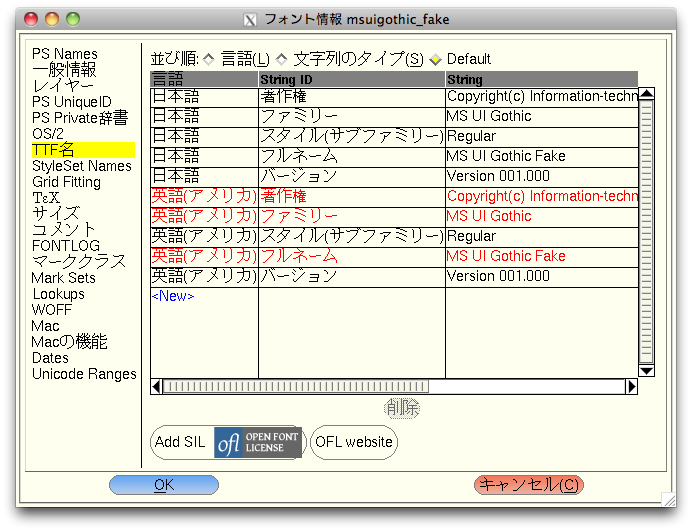Go to the Grid Fitting section
Screen dimensions: 692x531
point(66,182)
